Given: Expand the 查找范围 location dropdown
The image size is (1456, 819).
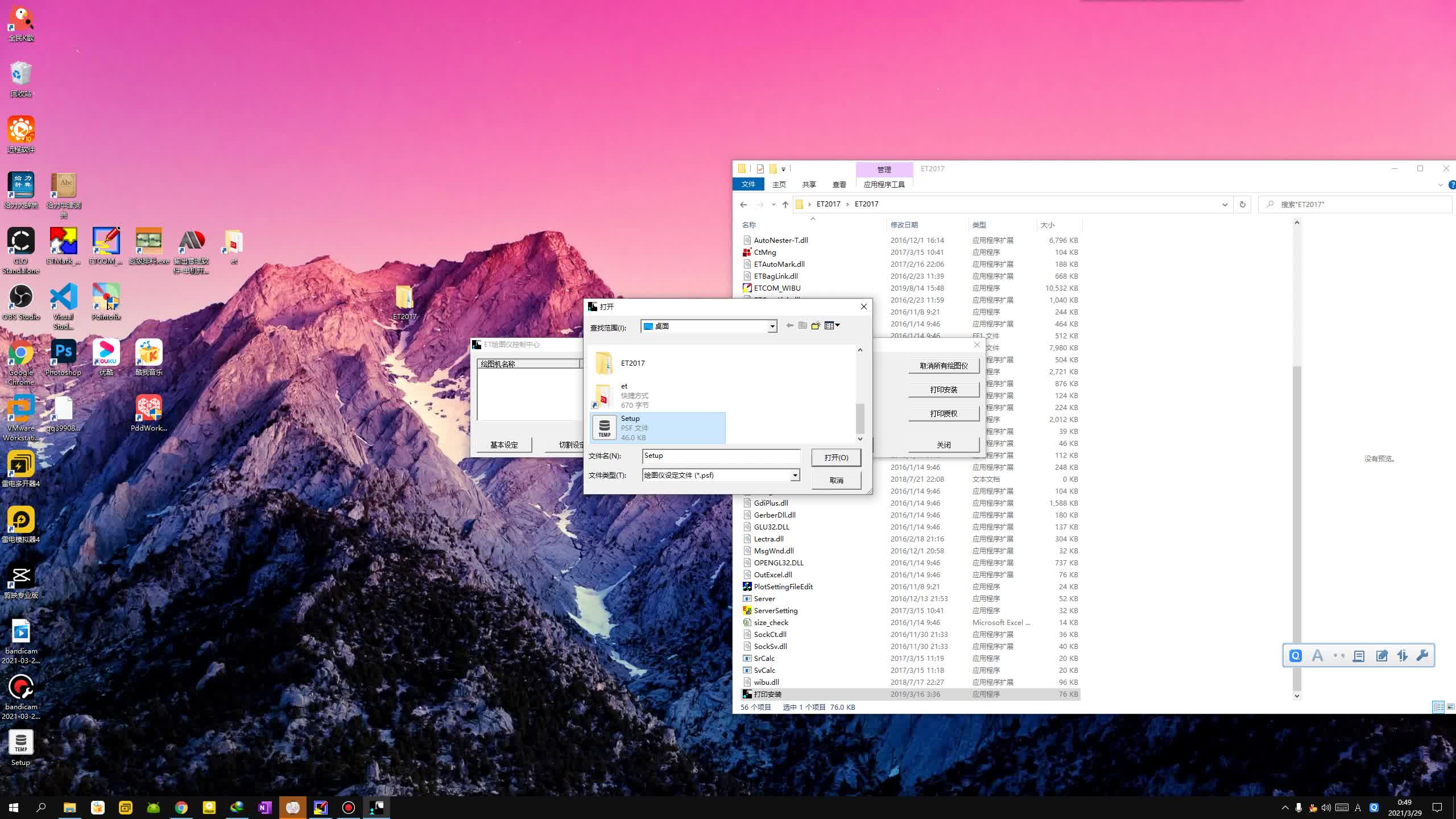Looking at the screenshot, I should (x=772, y=326).
